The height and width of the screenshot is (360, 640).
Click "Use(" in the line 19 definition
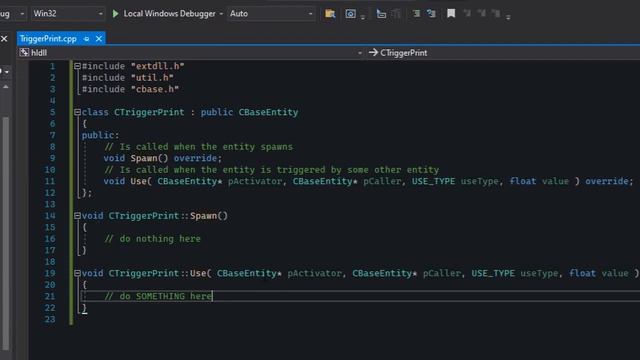pos(200,273)
